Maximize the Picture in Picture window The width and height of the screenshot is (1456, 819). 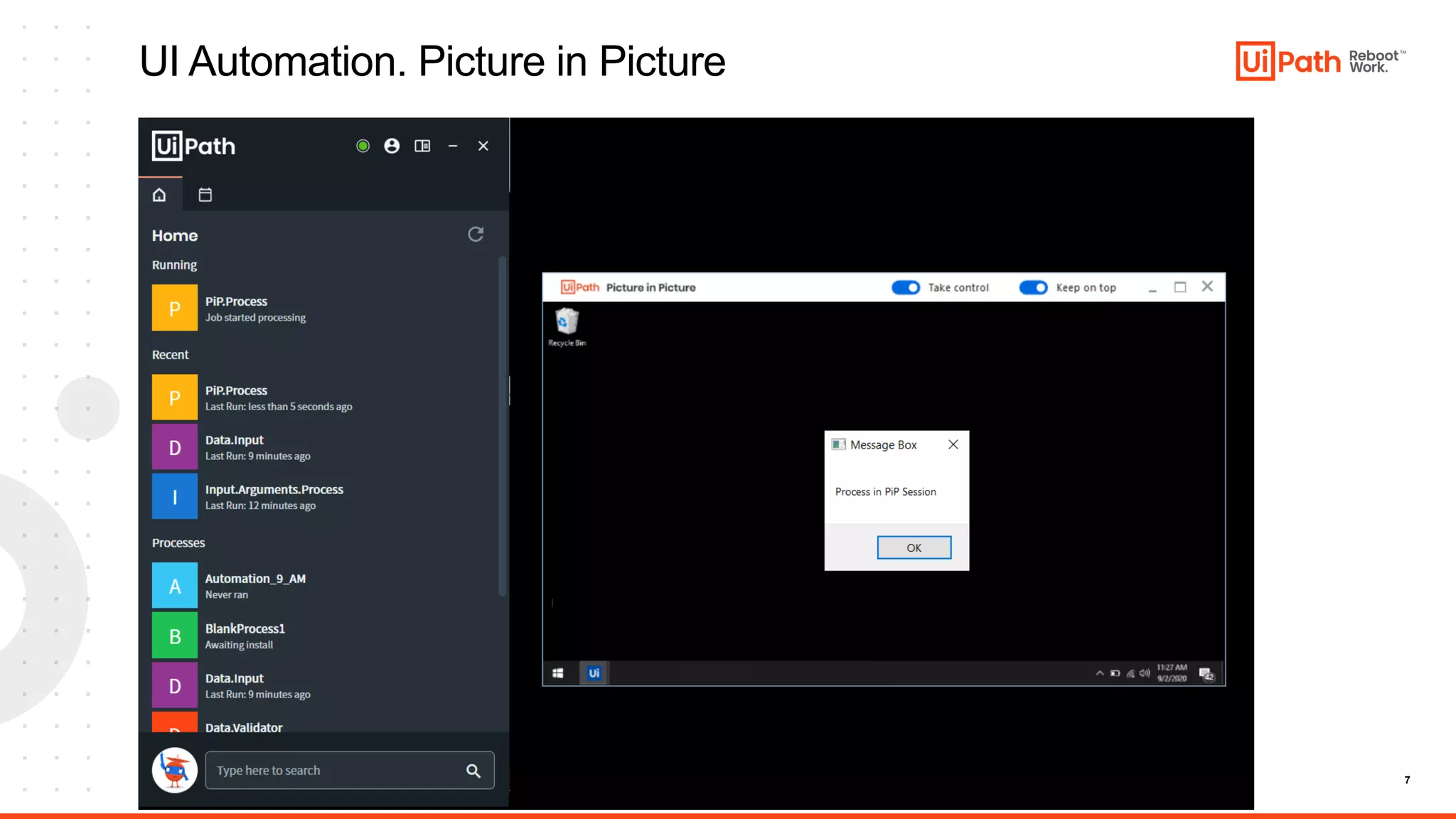click(x=1180, y=287)
